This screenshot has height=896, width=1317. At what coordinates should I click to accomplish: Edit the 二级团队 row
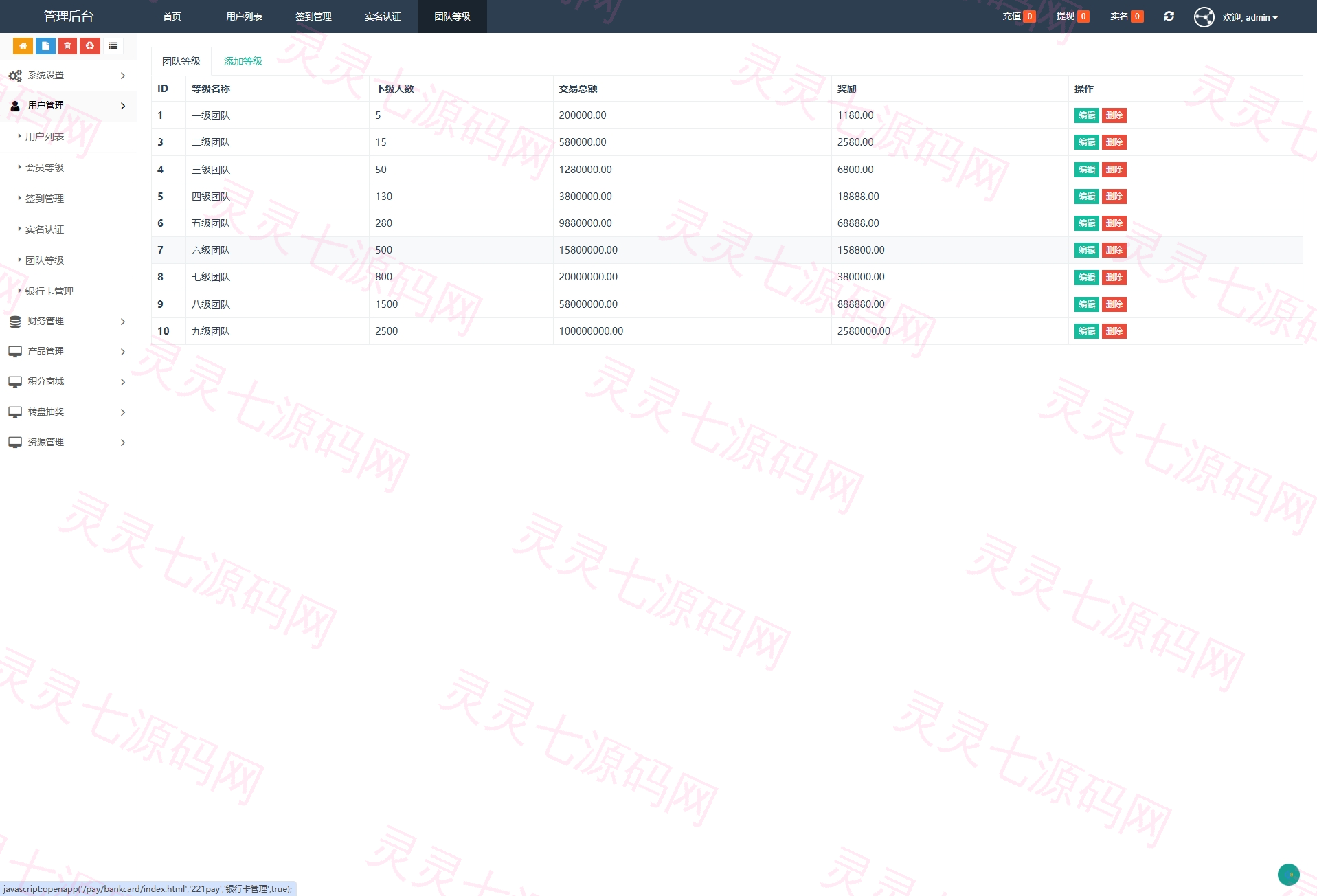point(1087,142)
